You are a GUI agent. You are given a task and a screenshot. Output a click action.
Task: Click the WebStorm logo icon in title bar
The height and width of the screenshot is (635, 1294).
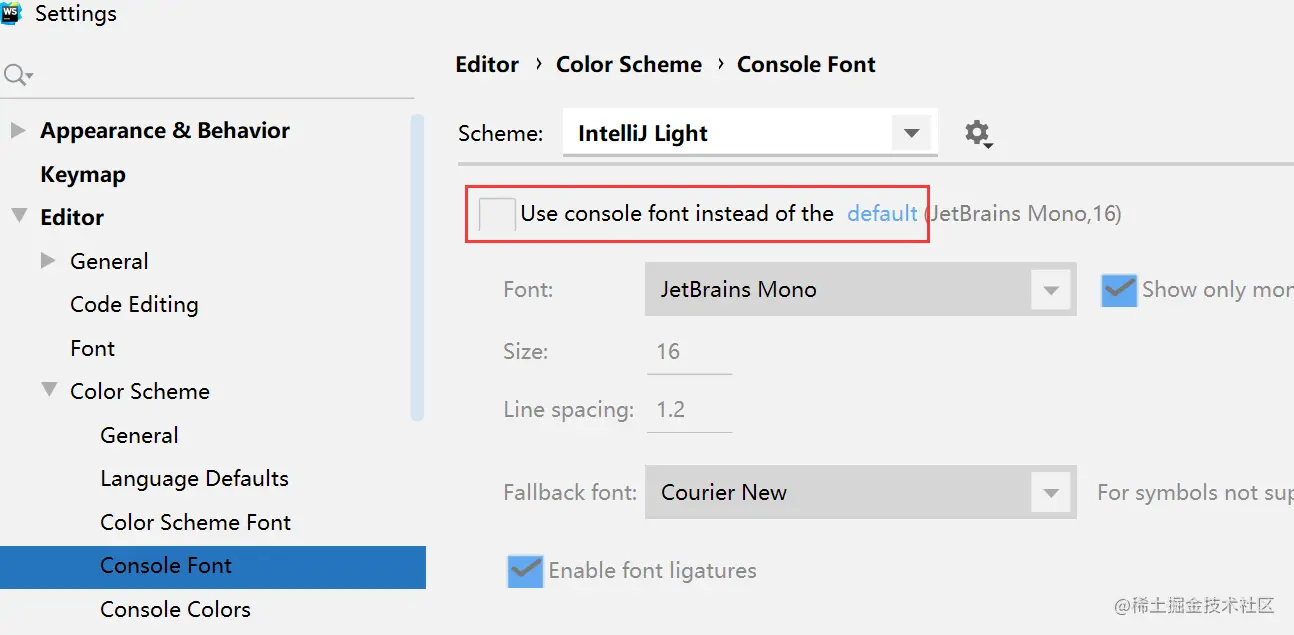[11, 13]
